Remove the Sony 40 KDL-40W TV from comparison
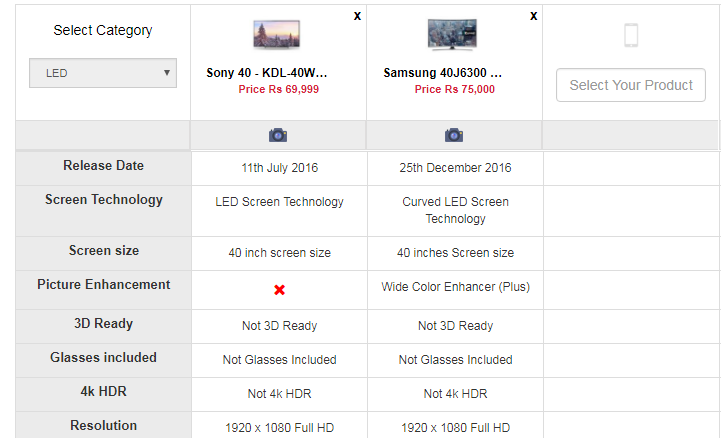The image size is (721, 438). [357, 16]
